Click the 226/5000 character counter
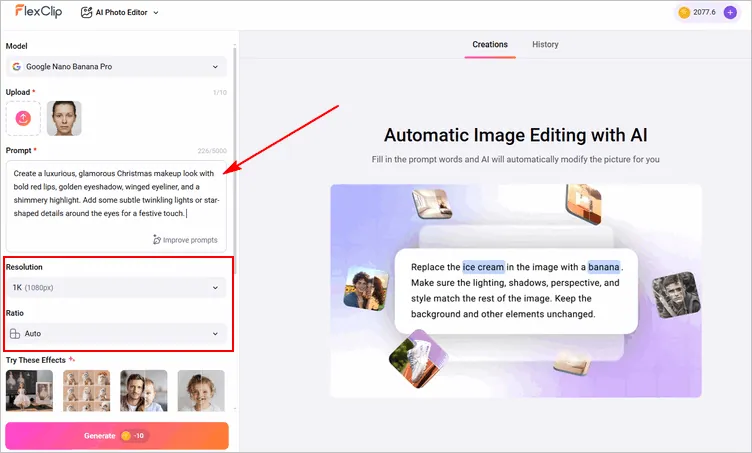 click(x=212, y=151)
